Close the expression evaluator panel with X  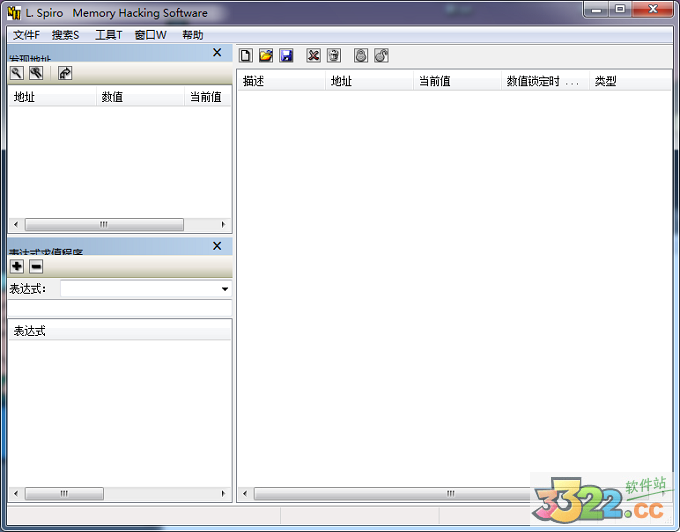217,246
